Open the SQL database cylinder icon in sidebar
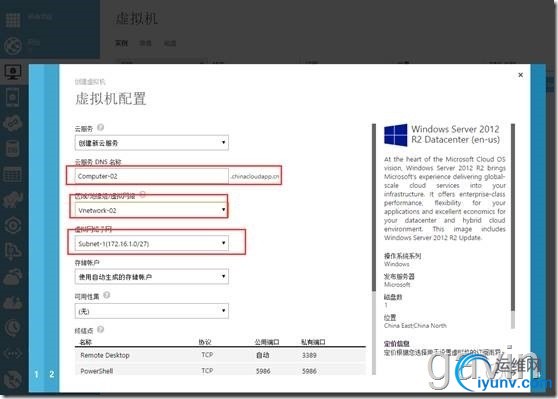 coord(13,148)
